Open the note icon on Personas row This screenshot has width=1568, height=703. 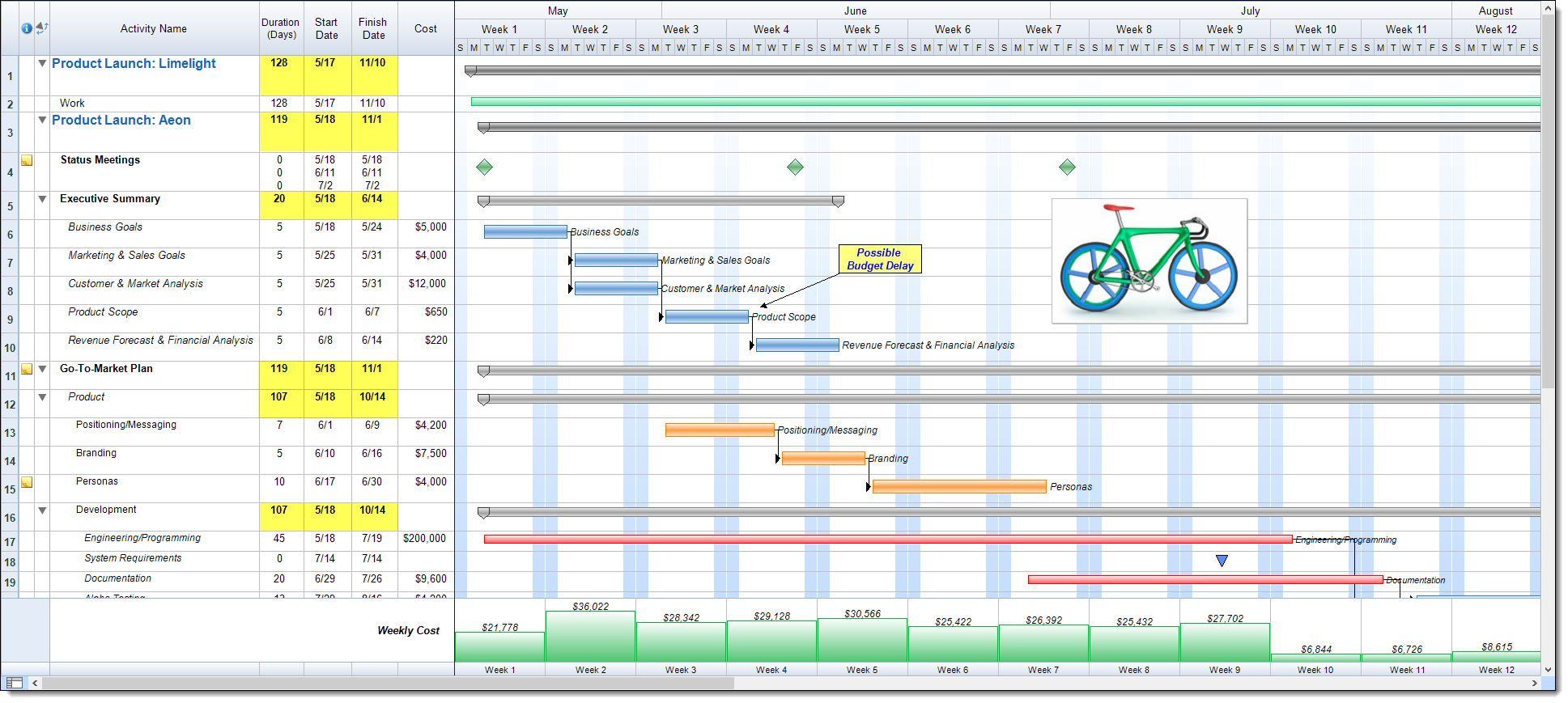pyautogui.click(x=27, y=482)
